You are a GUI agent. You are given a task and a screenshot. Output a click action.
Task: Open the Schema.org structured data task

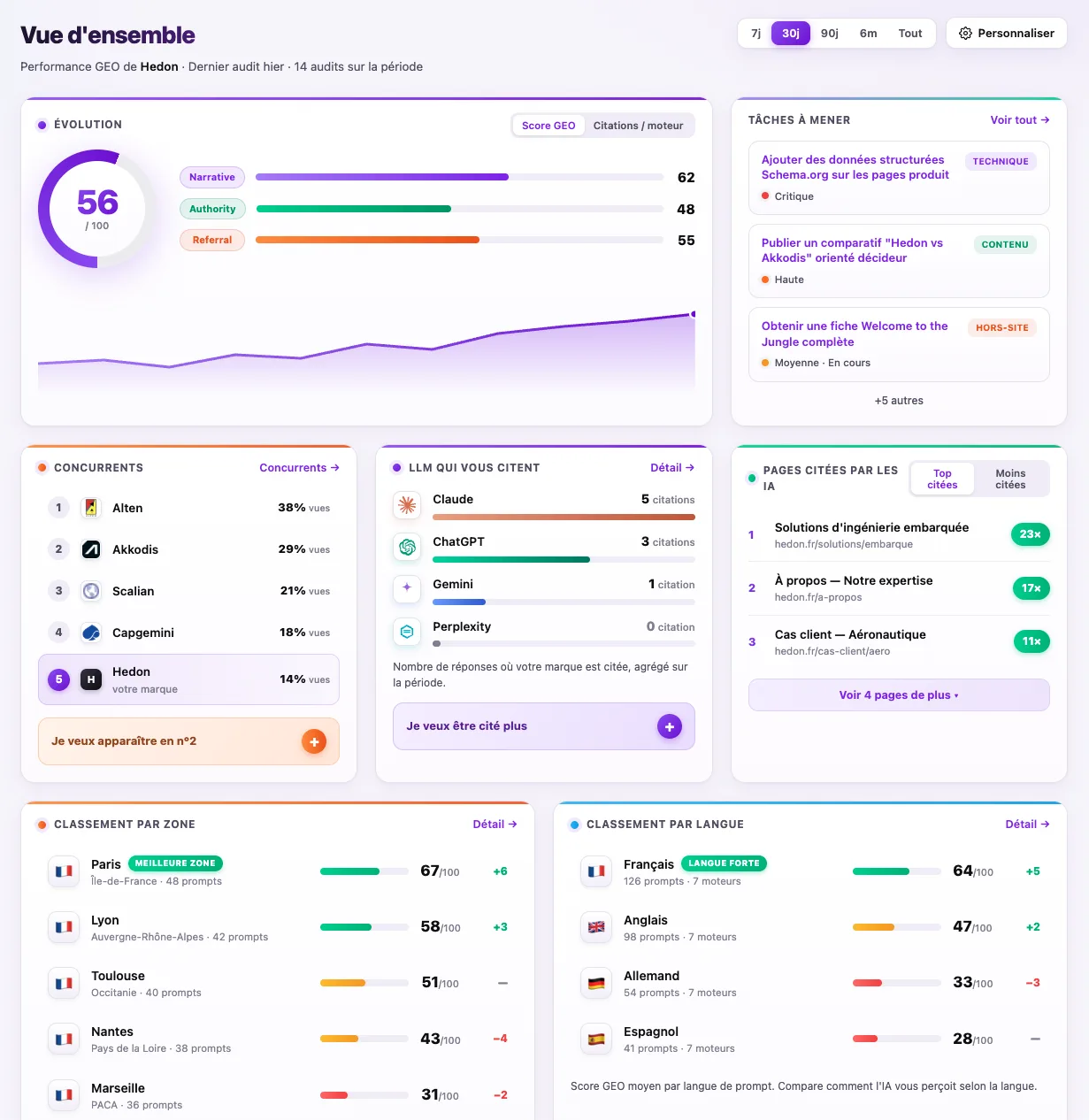[899, 178]
